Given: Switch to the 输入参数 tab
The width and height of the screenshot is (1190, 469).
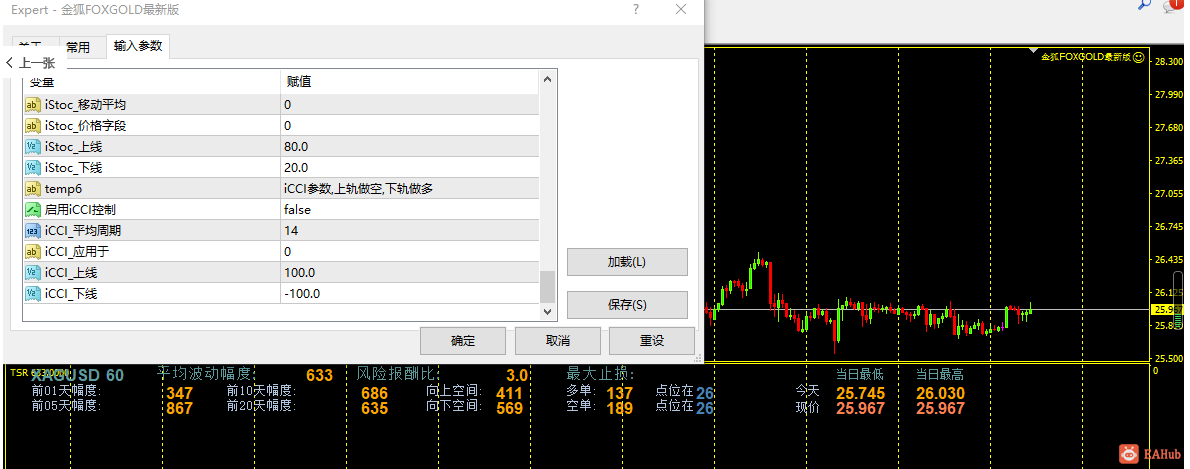Looking at the screenshot, I should [138, 46].
